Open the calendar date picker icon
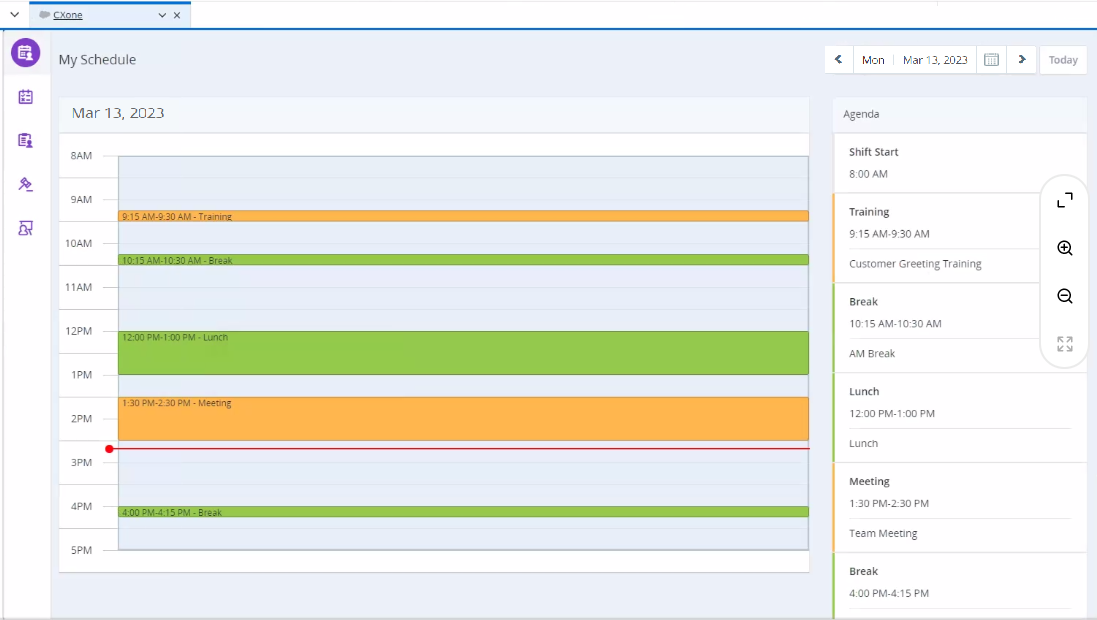This screenshot has width=1097, height=620. point(991,59)
